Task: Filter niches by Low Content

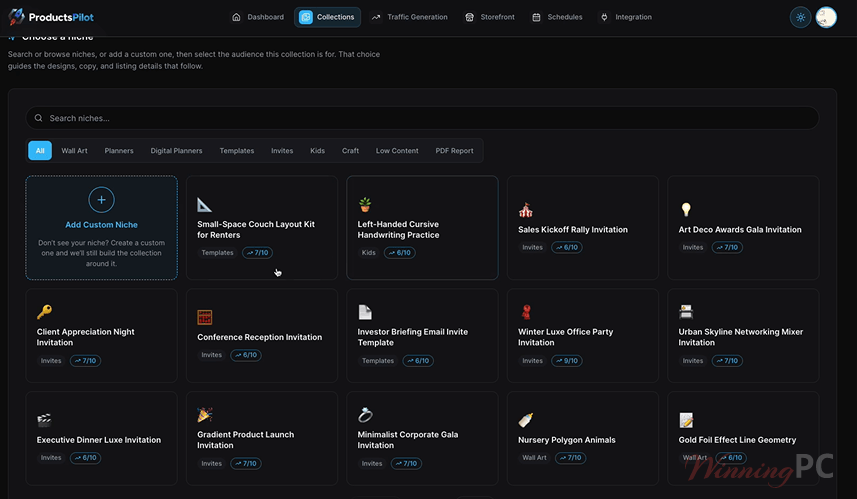Action: [397, 150]
